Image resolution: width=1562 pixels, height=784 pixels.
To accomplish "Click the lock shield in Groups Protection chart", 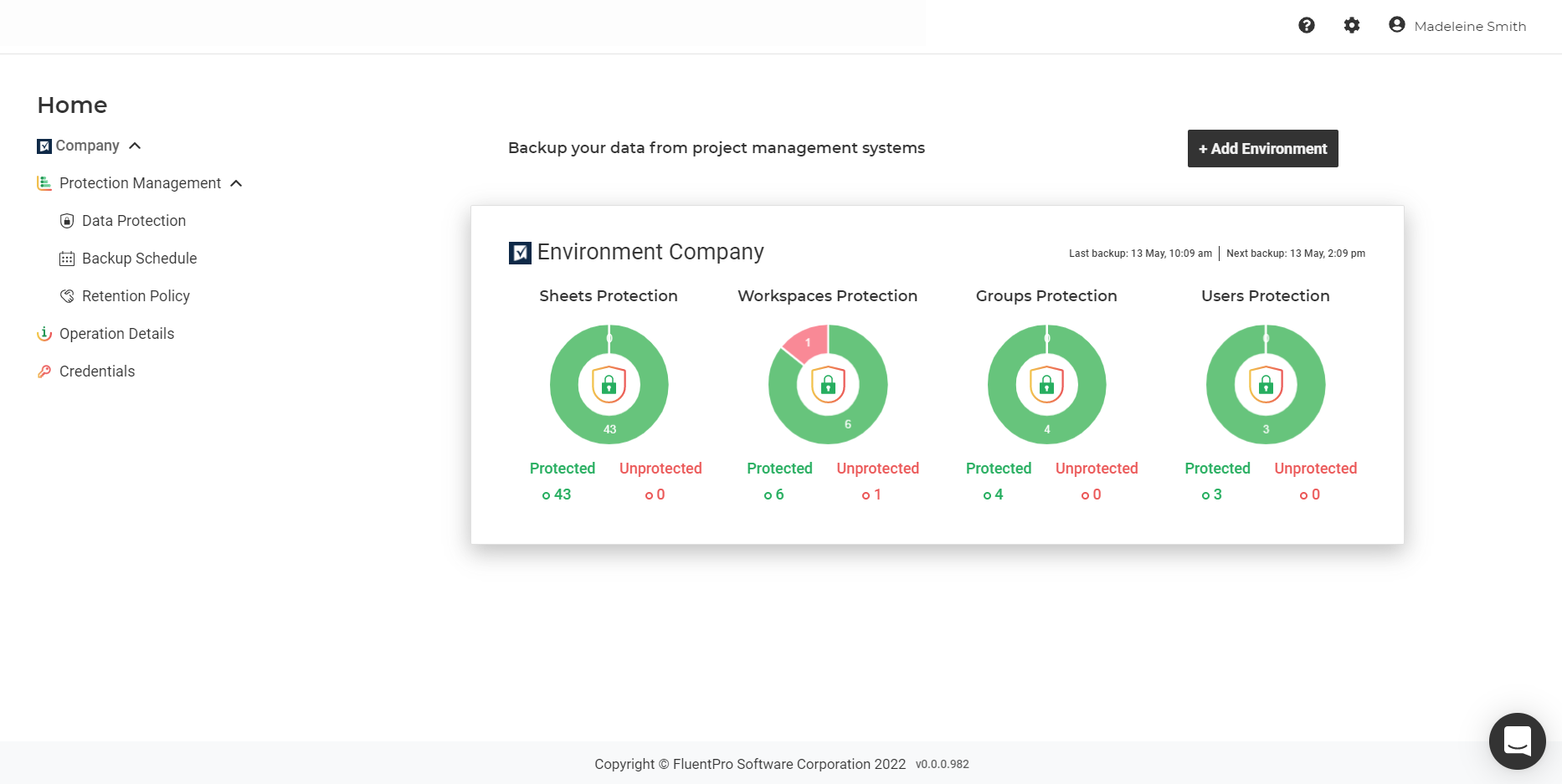I will [1047, 385].
